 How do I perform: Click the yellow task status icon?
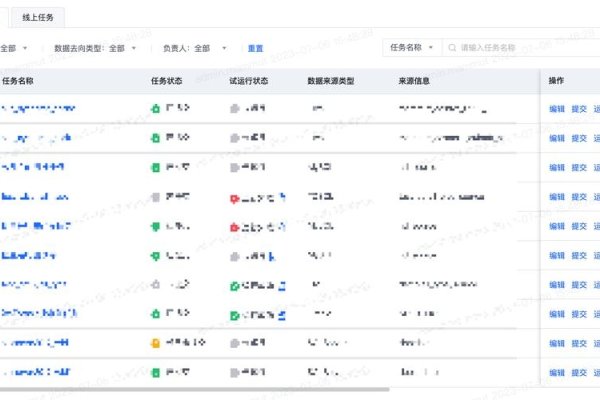[155, 344]
